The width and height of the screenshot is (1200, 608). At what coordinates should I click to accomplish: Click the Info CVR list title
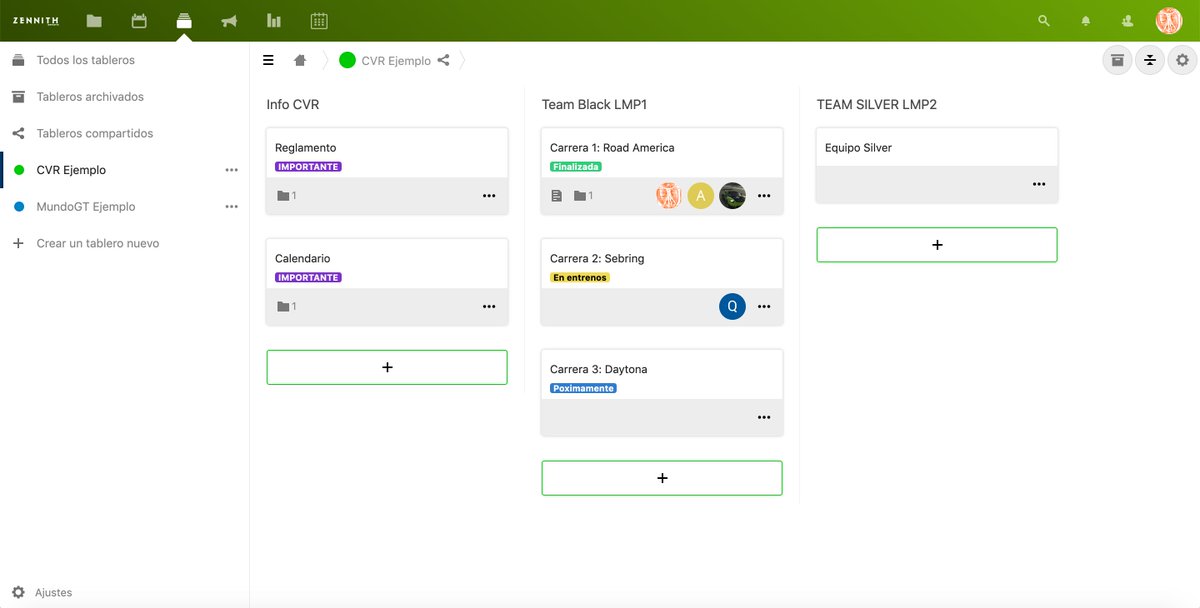coord(293,104)
